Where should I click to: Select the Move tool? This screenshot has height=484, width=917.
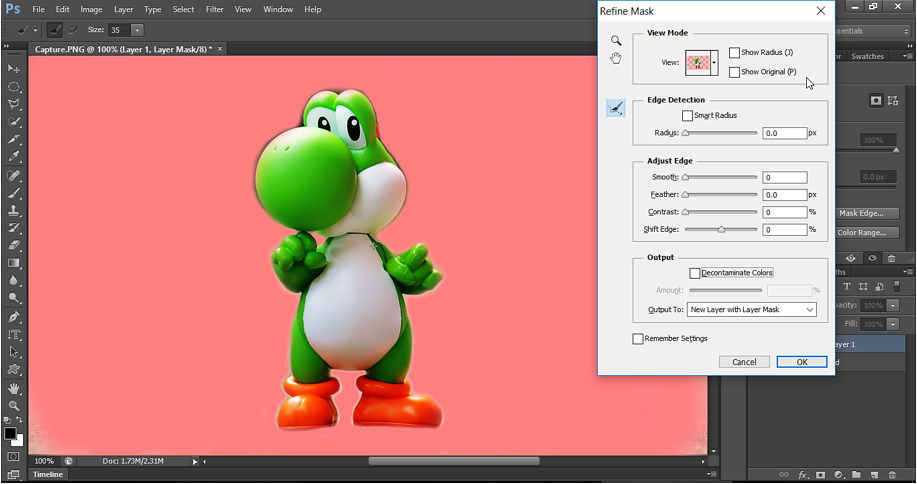click(13, 69)
